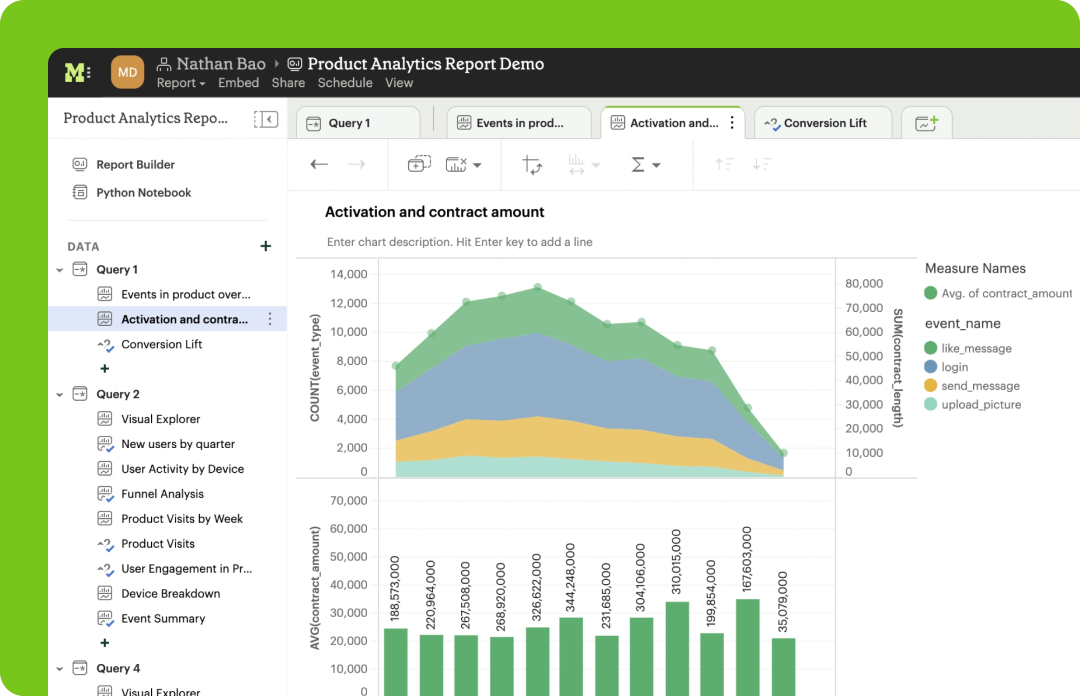Open the Schedule menu
1080x696 pixels.
[345, 83]
